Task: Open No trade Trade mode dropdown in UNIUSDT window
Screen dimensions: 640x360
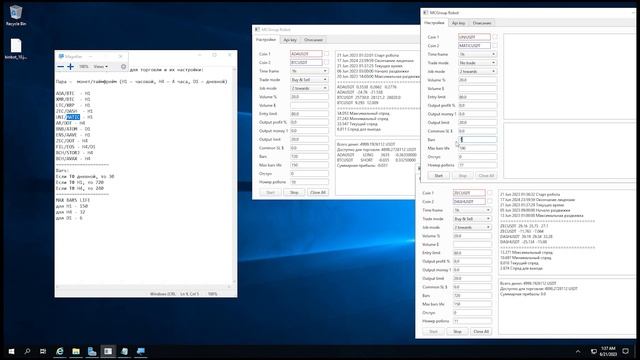Action: pyautogui.click(x=478, y=63)
